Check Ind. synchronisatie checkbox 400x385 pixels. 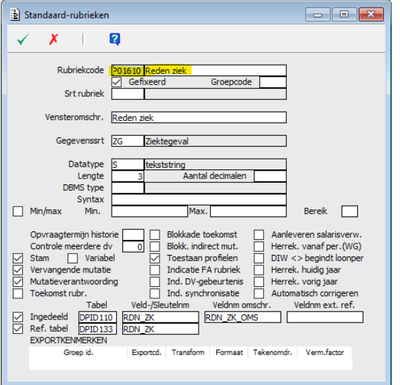coord(155,293)
